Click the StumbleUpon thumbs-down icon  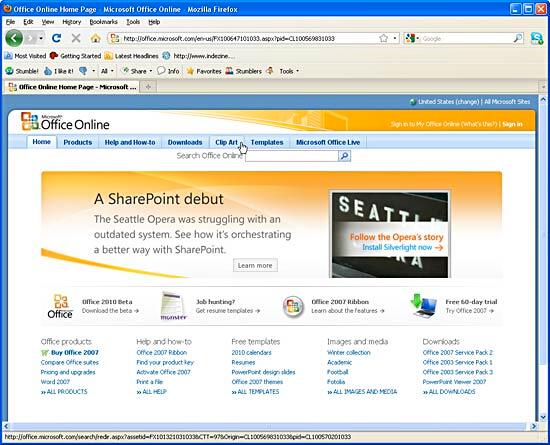83,71
